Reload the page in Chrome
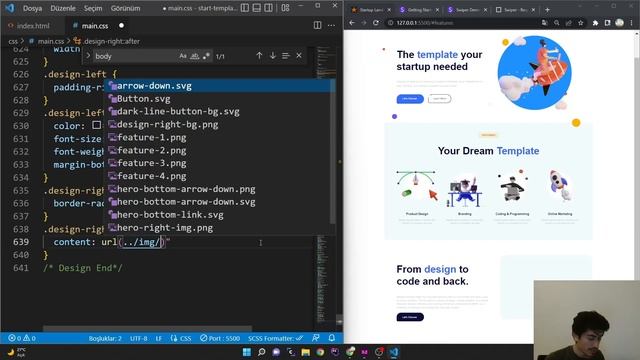The height and width of the screenshot is (360, 640). coord(376,23)
